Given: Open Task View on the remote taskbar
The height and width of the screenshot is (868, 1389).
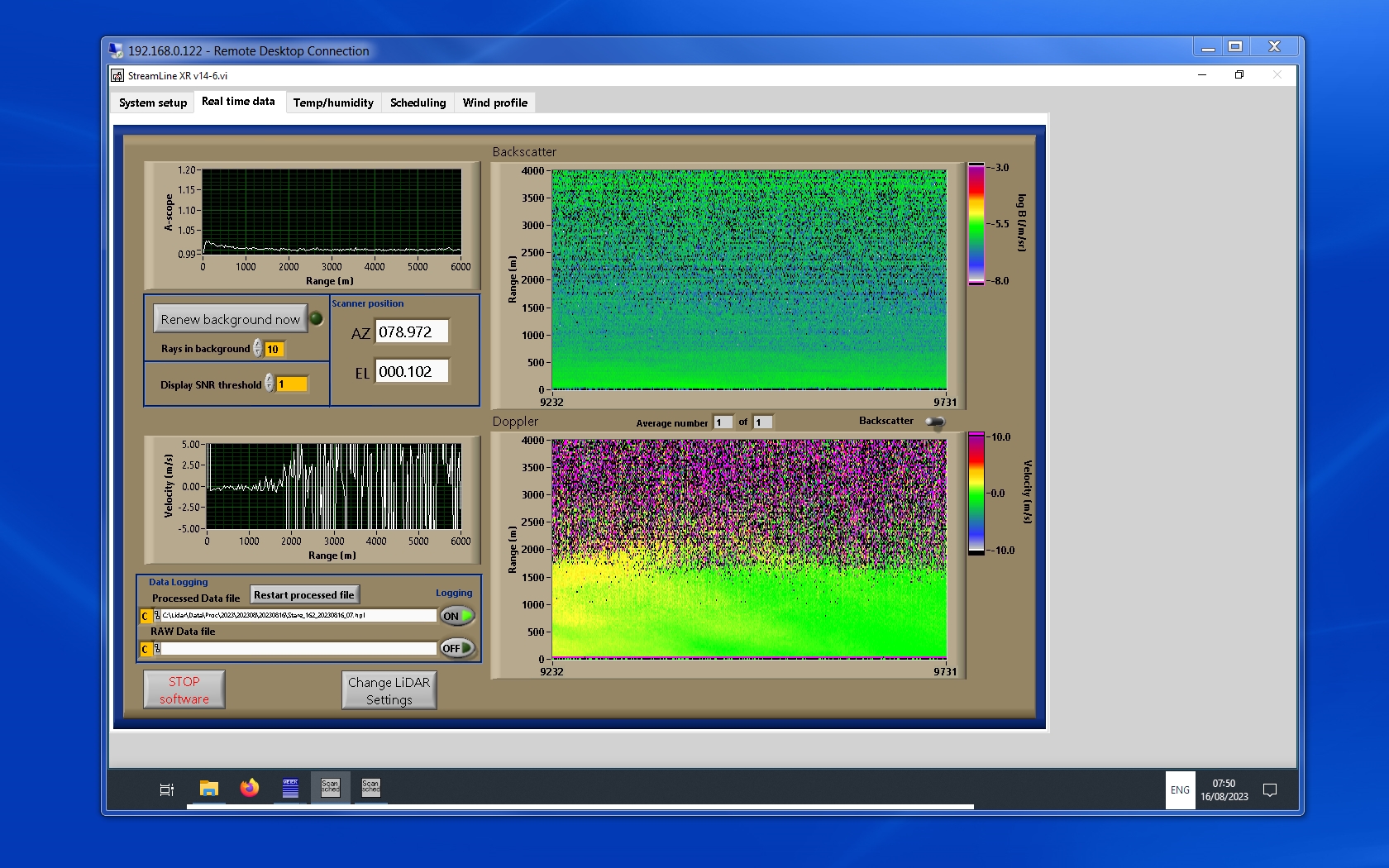Looking at the screenshot, I should 166,789.
